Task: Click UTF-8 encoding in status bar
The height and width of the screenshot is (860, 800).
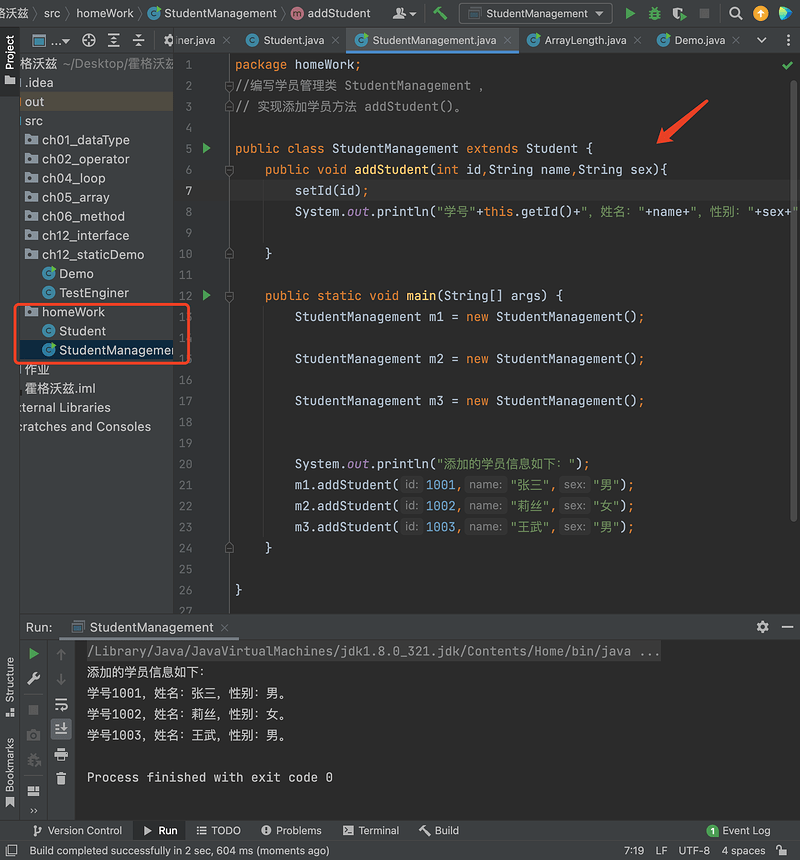Action: 694,851
